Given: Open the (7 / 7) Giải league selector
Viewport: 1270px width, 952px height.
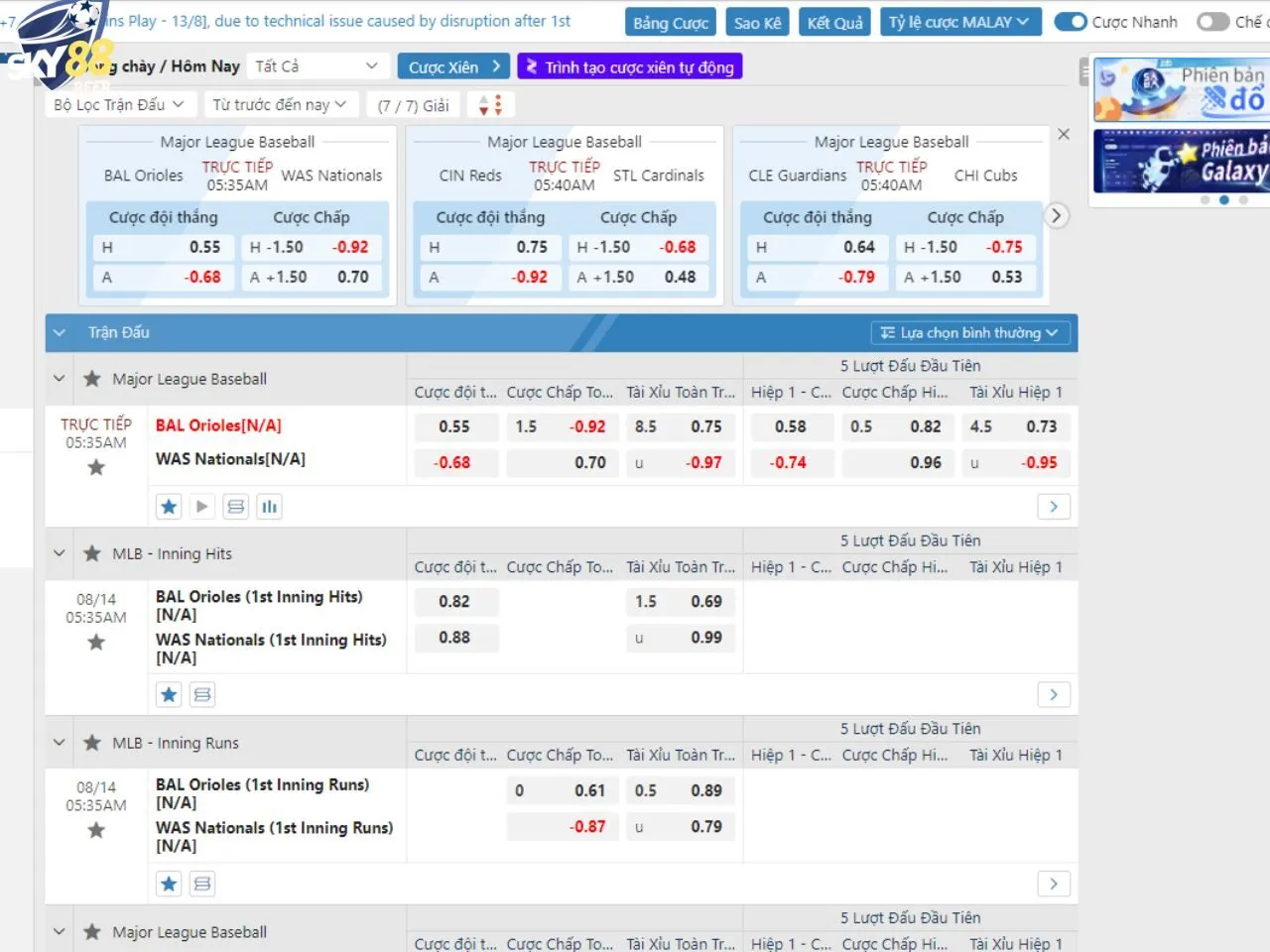Looking at the screenshot, I should (414, 105).
